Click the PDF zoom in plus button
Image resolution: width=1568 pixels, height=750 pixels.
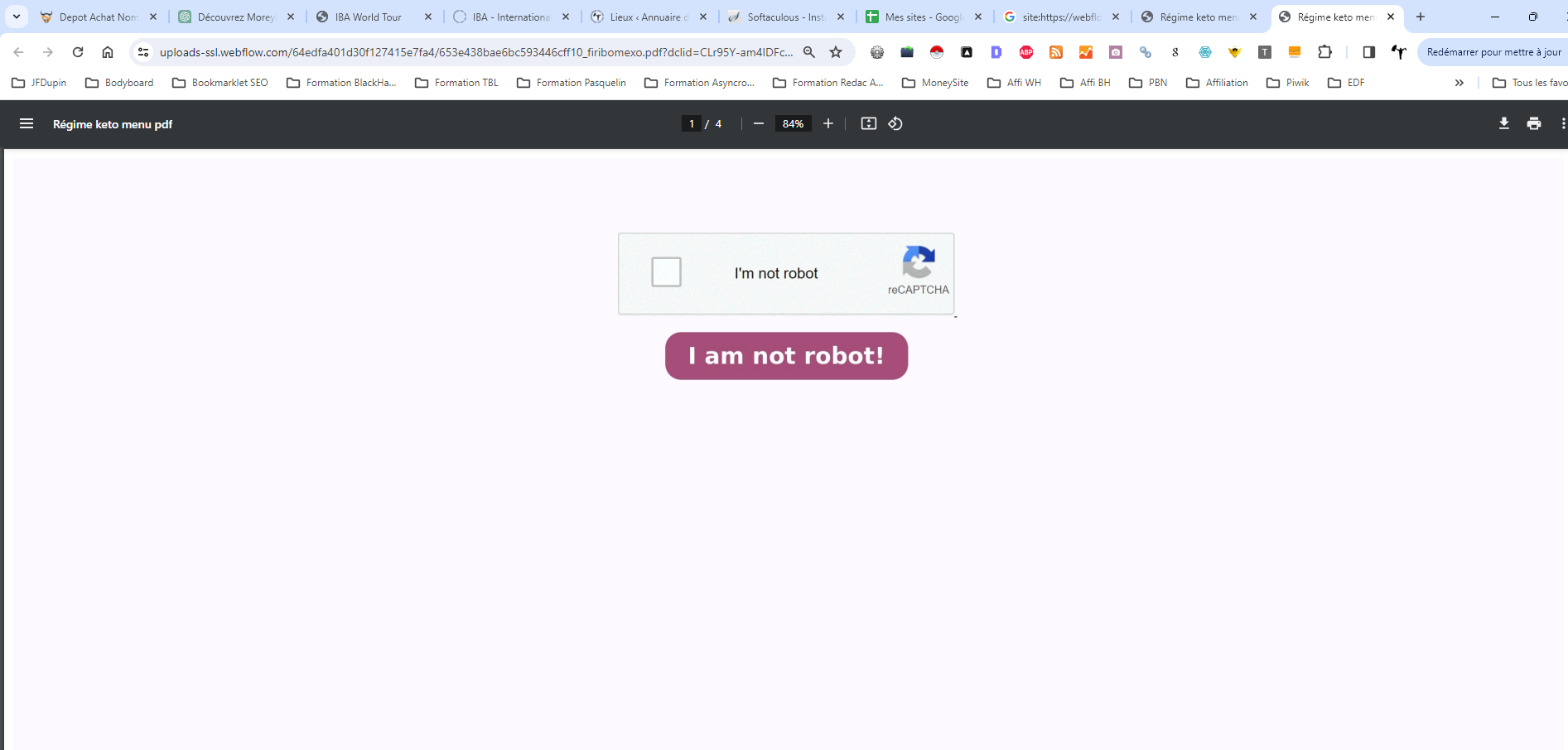pos(827,124)
